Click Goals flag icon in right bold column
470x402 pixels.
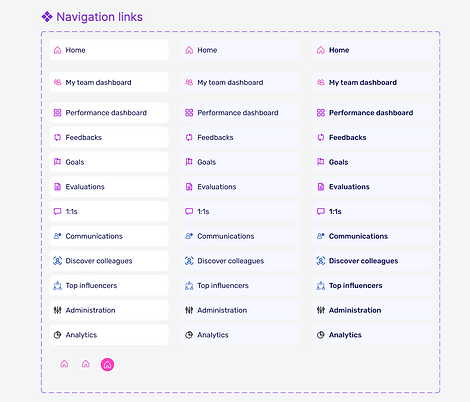[x=321, y=162]
